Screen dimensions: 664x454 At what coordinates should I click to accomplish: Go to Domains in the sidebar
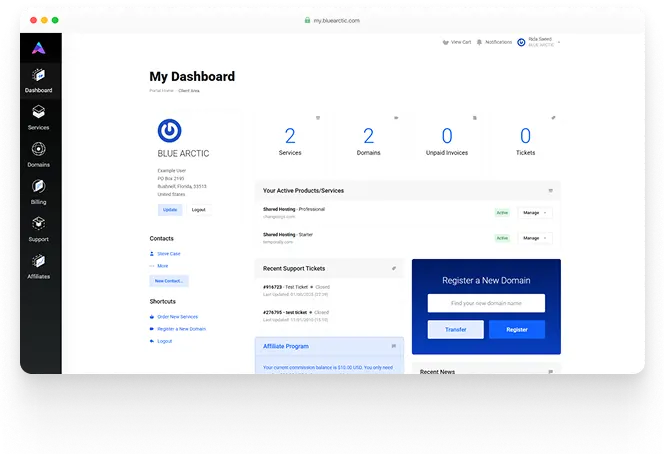point(39,154)
